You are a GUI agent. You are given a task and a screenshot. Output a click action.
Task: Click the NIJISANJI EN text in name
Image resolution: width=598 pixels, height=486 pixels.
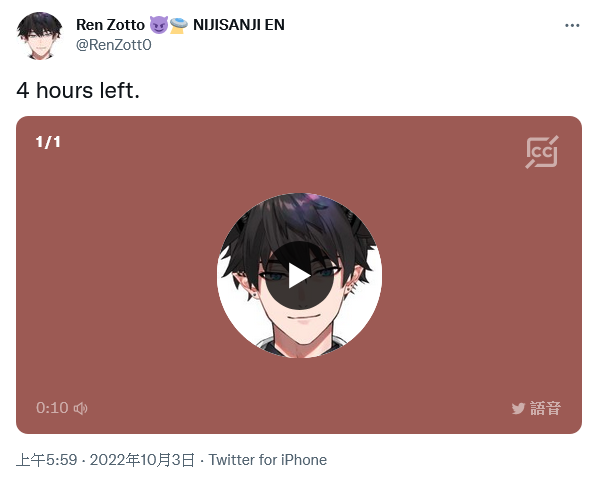click(x=239, y=25)
